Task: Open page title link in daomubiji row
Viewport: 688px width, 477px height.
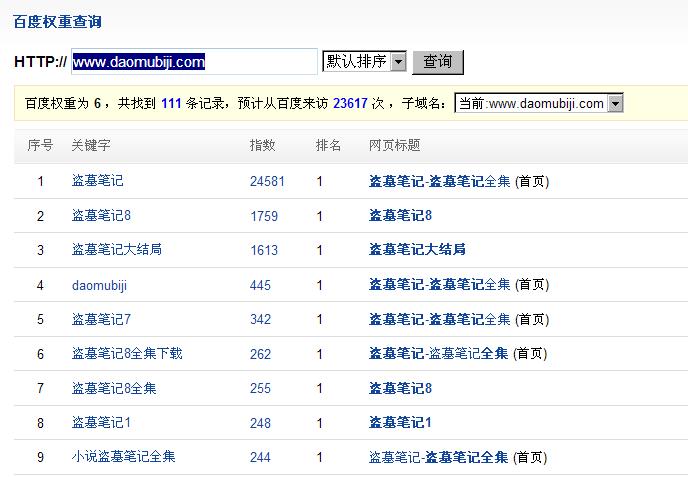Action: (439, 284)
